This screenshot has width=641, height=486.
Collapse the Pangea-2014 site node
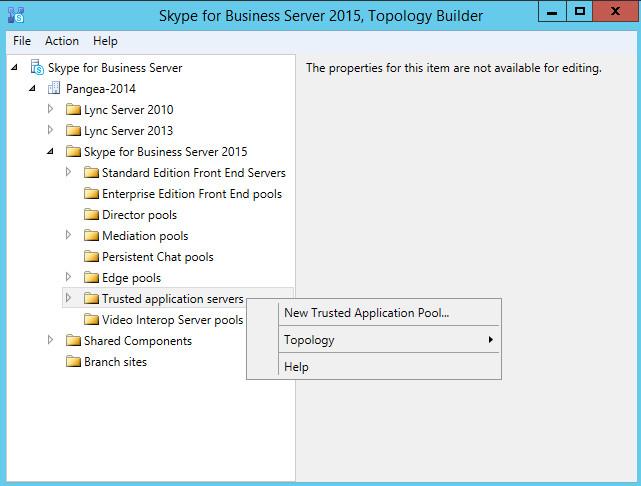pos(32,88)
